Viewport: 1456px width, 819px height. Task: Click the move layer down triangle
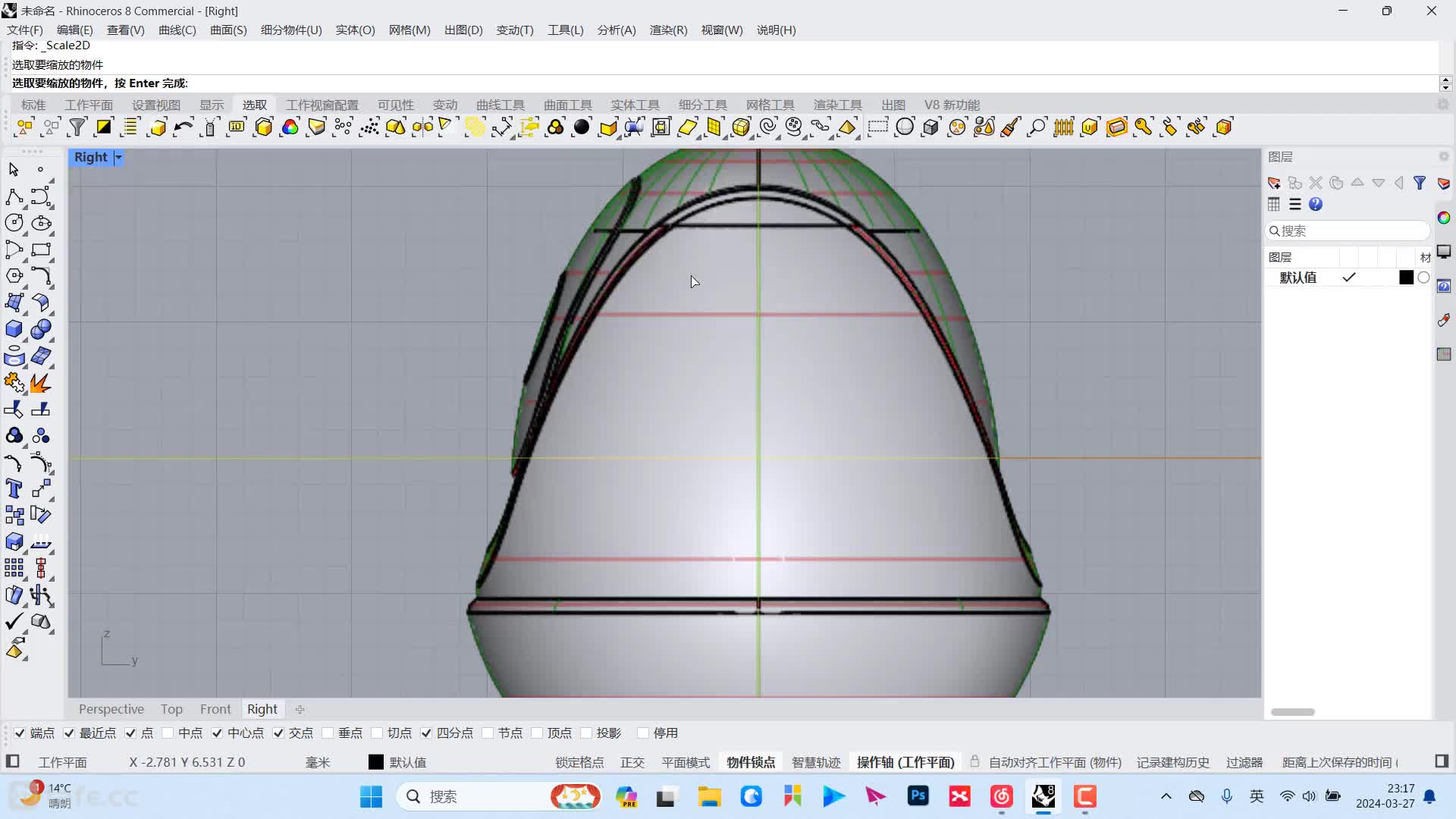pos(1379,183)
